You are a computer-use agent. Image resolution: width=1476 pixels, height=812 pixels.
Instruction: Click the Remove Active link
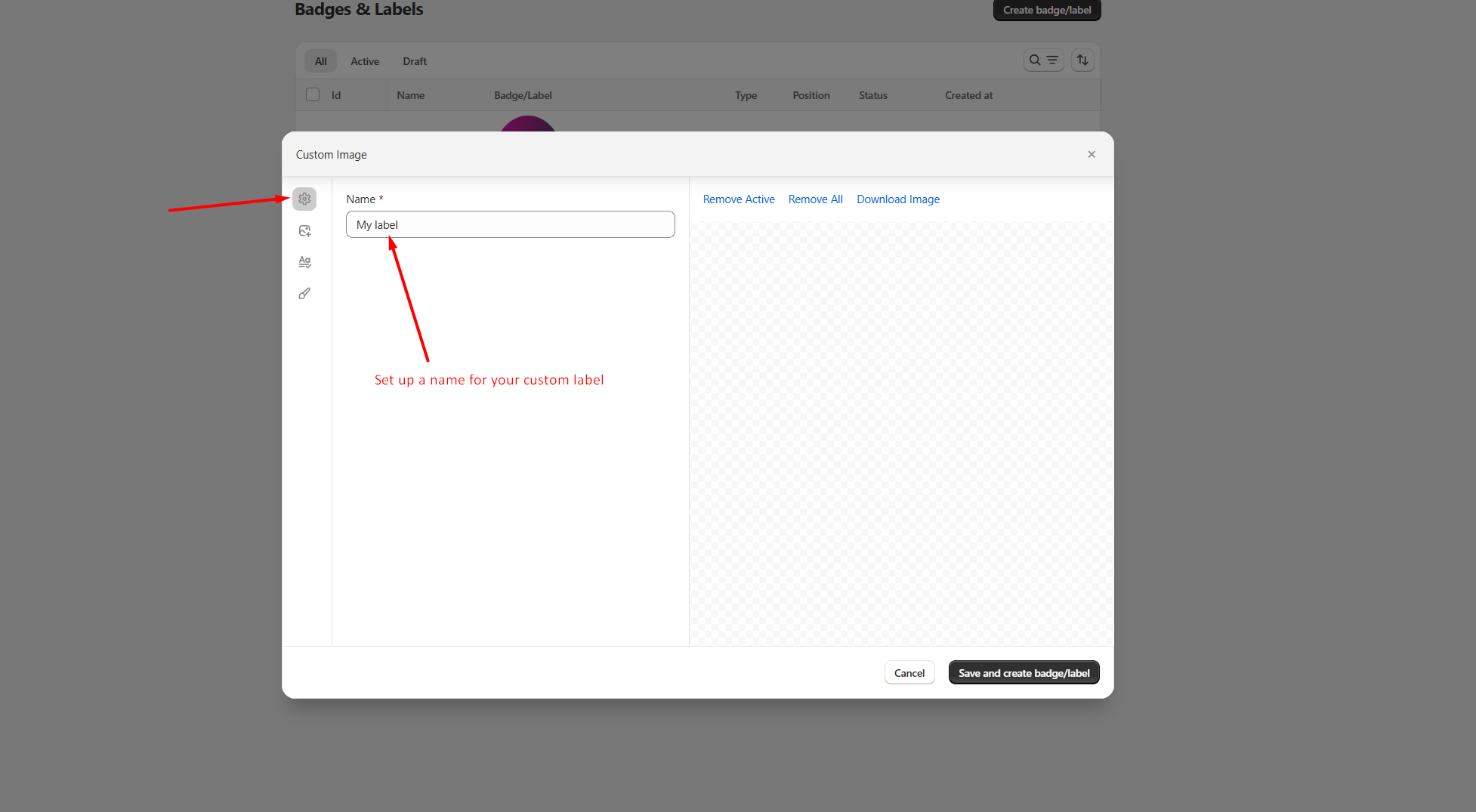pyautogui.click(x=739, y=199)
